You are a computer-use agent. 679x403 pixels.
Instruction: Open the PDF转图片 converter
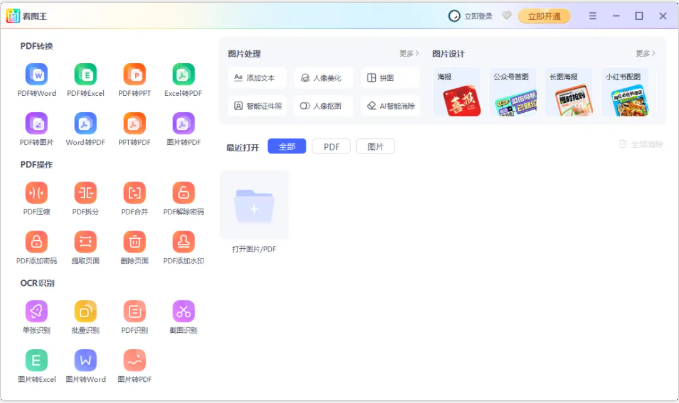point(37,129)
